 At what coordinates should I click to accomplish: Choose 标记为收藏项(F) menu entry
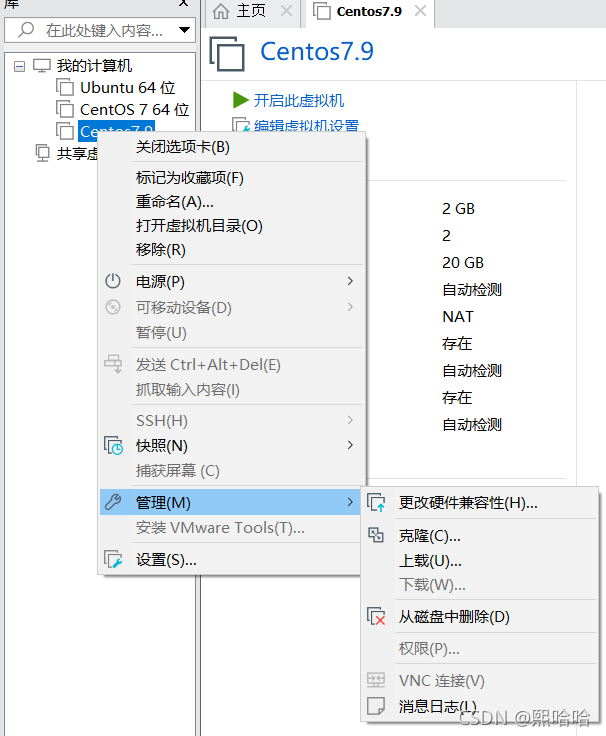click(190, 178)
